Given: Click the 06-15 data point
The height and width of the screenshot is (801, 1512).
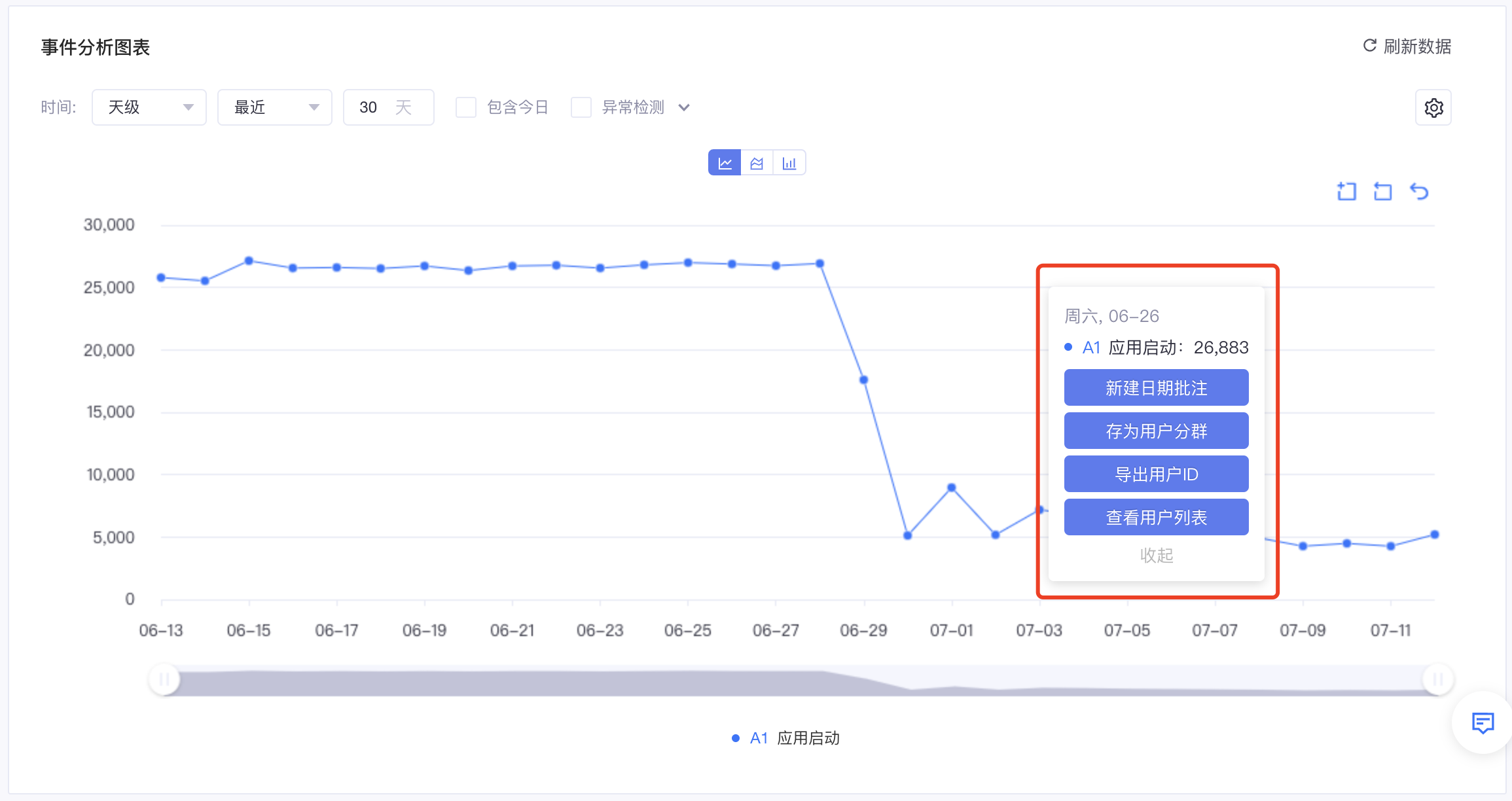Looking at the screenshot, I should pos(249,261).
